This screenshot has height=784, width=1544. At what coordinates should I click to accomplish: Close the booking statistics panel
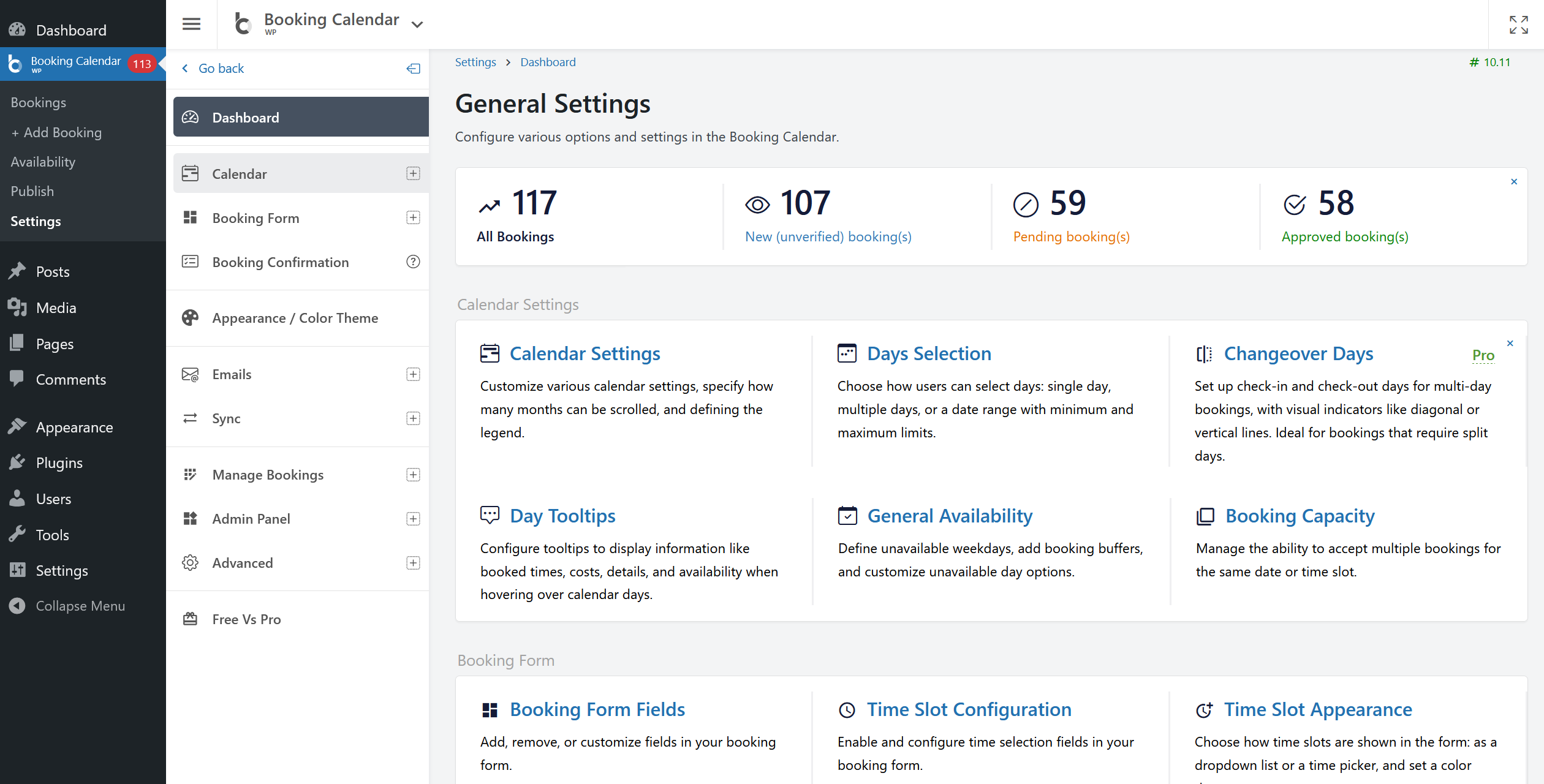point(1514,181)
